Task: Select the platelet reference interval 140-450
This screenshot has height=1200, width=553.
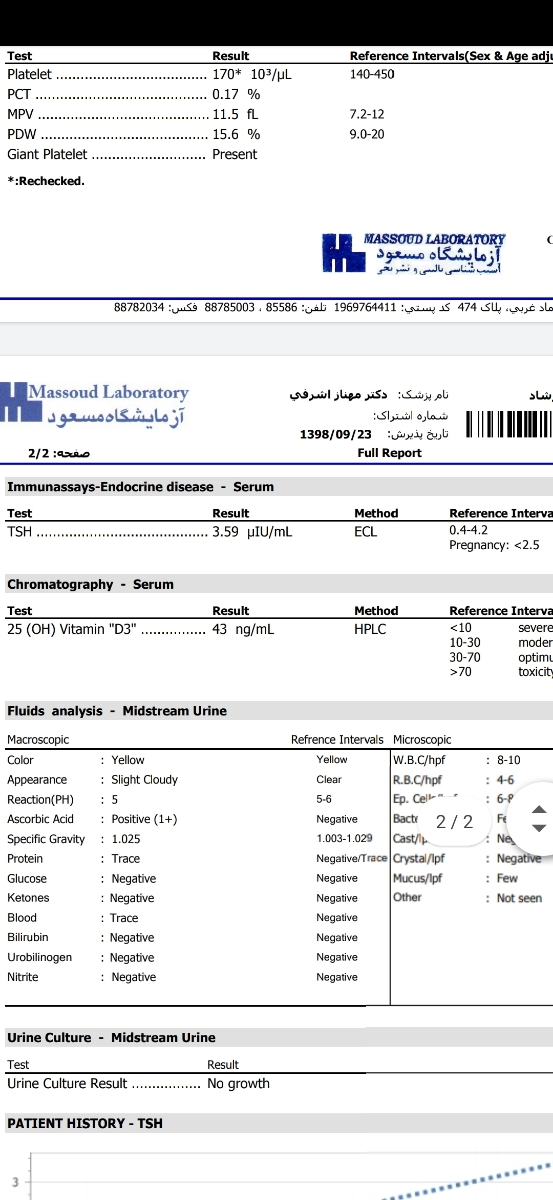Action: pyautogui.click(x=372, y=74)
